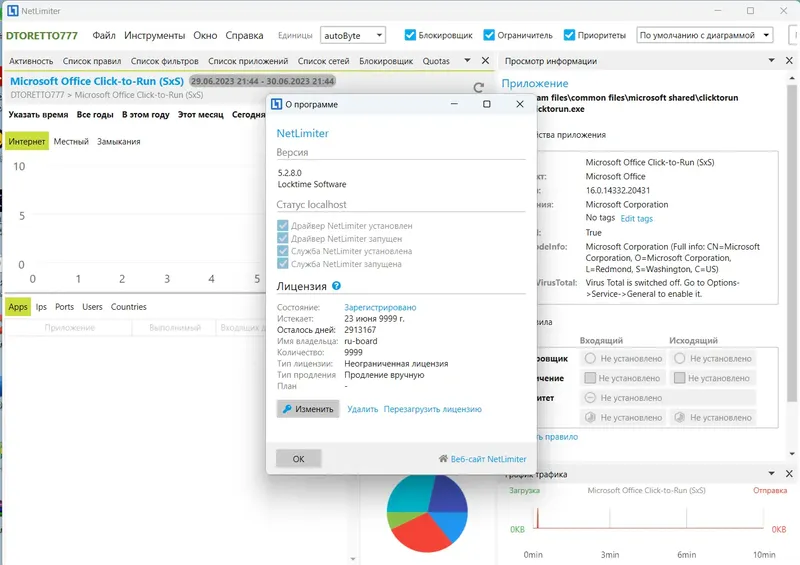Click OK in the About dialog
The image size is (800, 565).
tap(298, 458)
